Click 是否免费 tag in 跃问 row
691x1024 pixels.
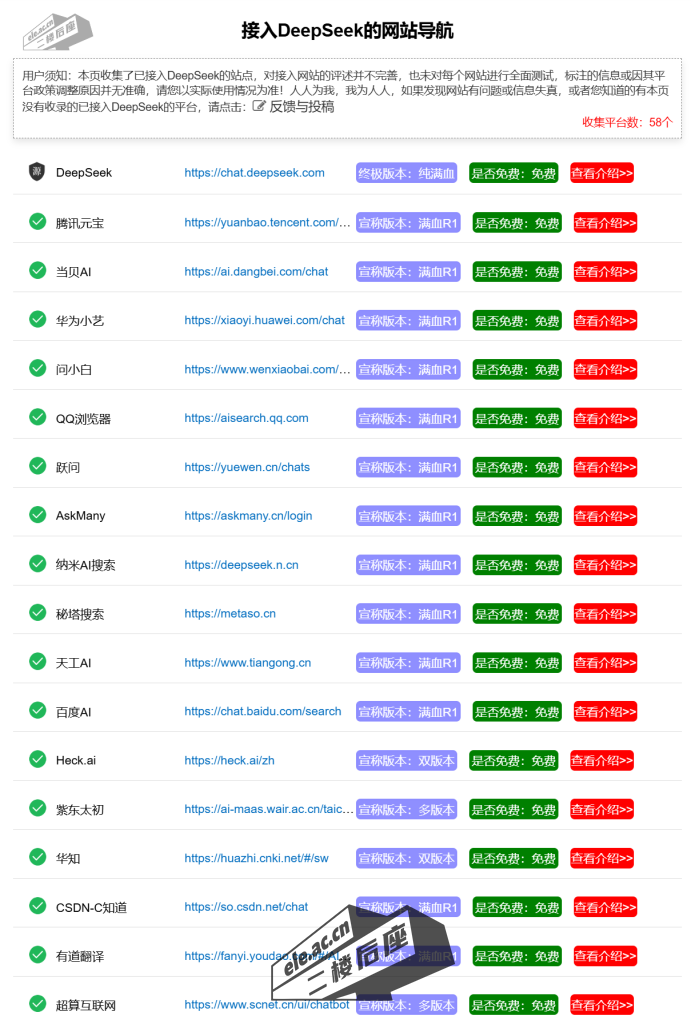(x=516, y=468)
